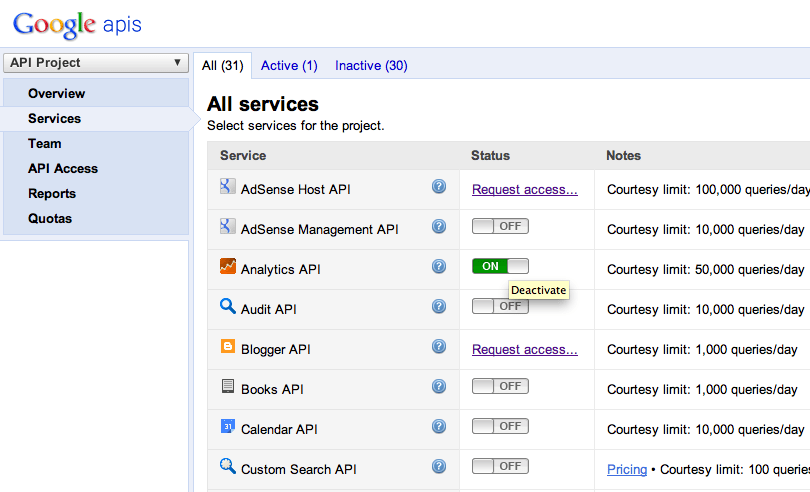Image resolution: width=810 pixels, height=492 pixels.
Task: Click the Custom Search API icon
Action: (228, 466)
